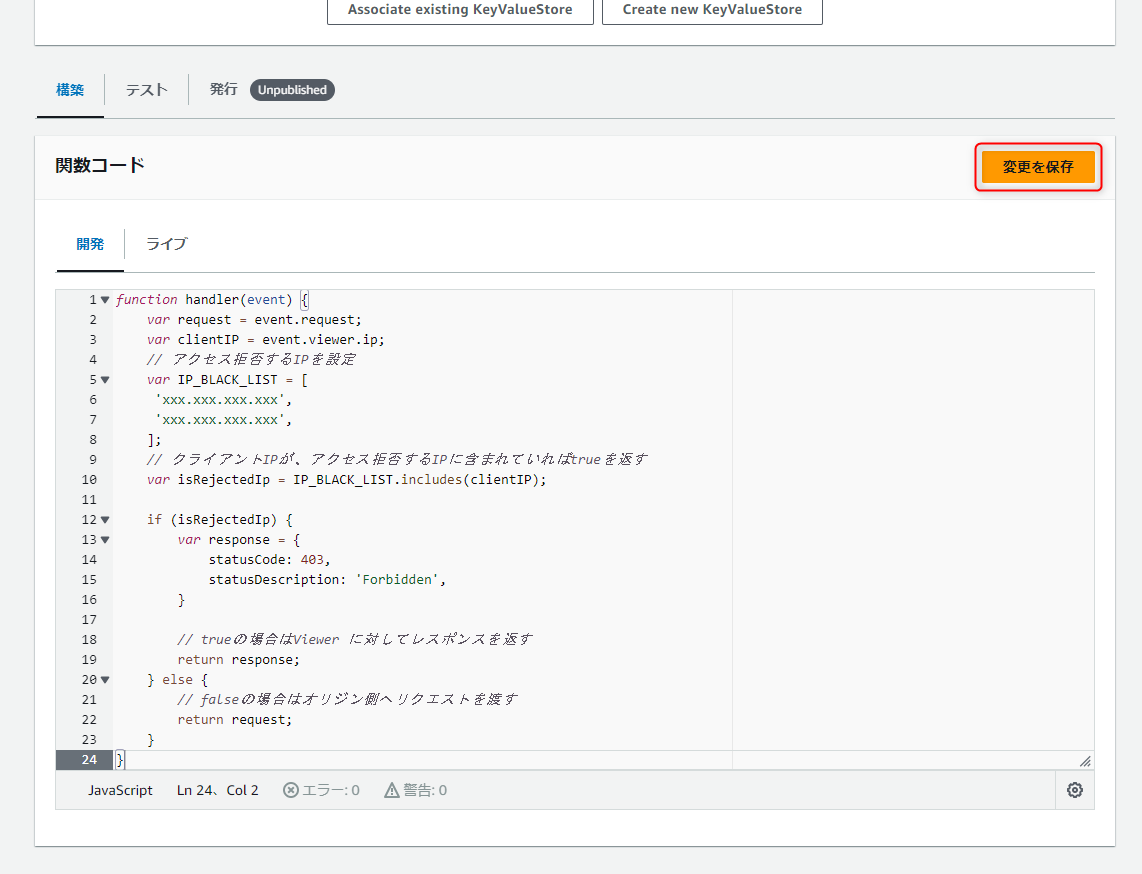Save changes with the 変更を保存 button

click(1038, 166)
